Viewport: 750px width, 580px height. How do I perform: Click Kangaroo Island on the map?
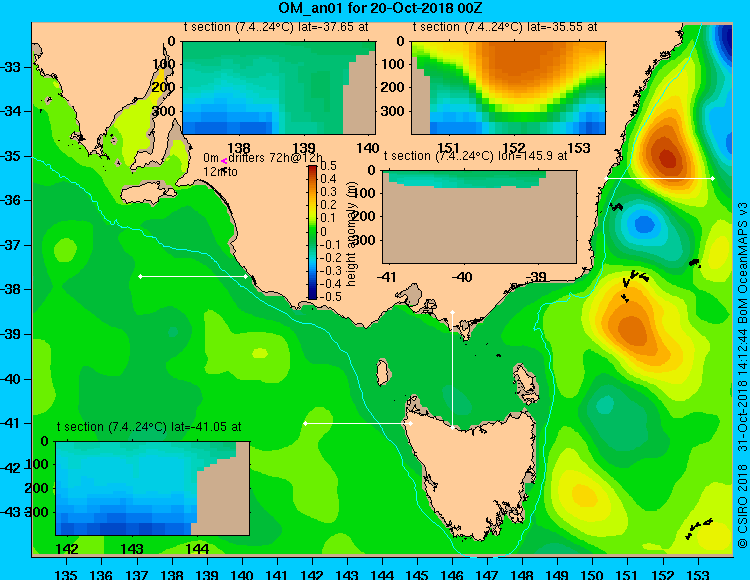point(146,194)
